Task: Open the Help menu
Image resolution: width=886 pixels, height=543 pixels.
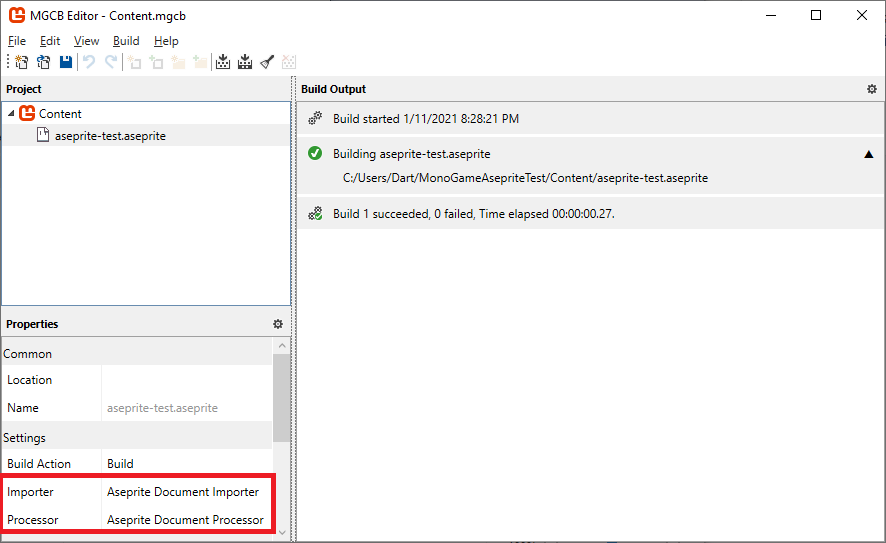Action: pos(166,41)
